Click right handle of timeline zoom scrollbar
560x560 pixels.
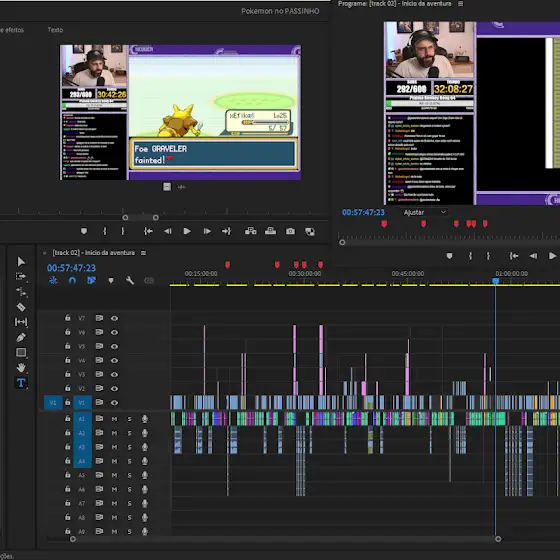(x=498, y=539)
